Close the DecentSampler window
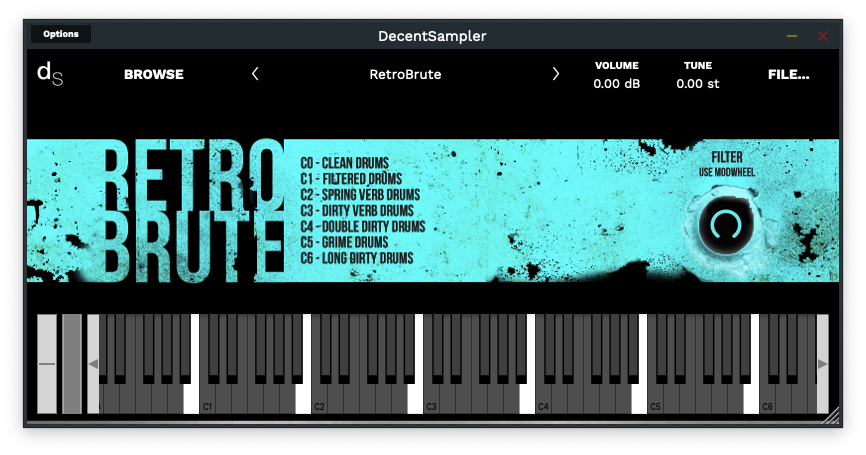Screen dimensions: 866x455 pyautogui.click(x=823, y=36)
